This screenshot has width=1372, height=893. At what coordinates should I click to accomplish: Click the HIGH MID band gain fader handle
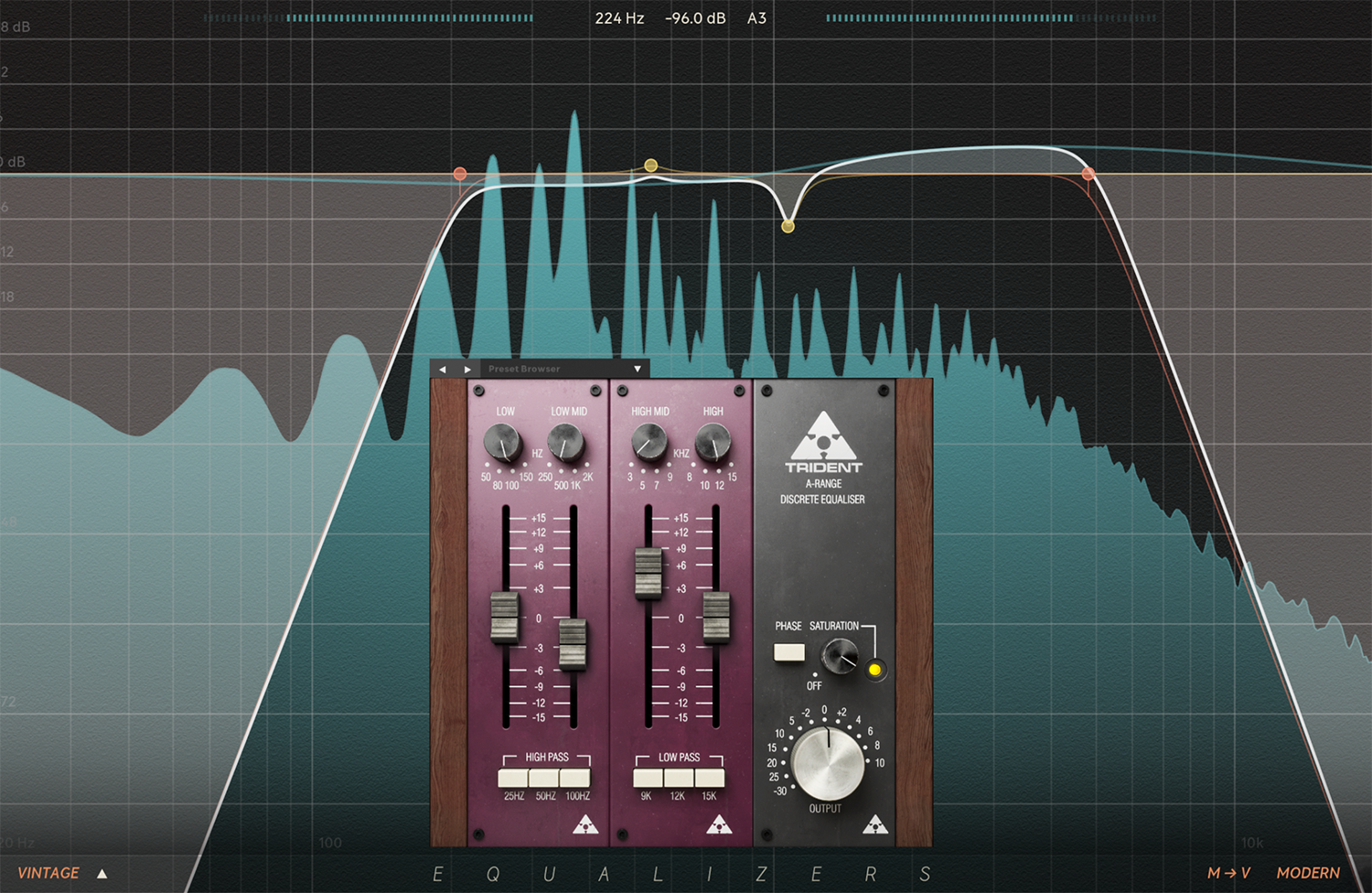tap(648, 573)
